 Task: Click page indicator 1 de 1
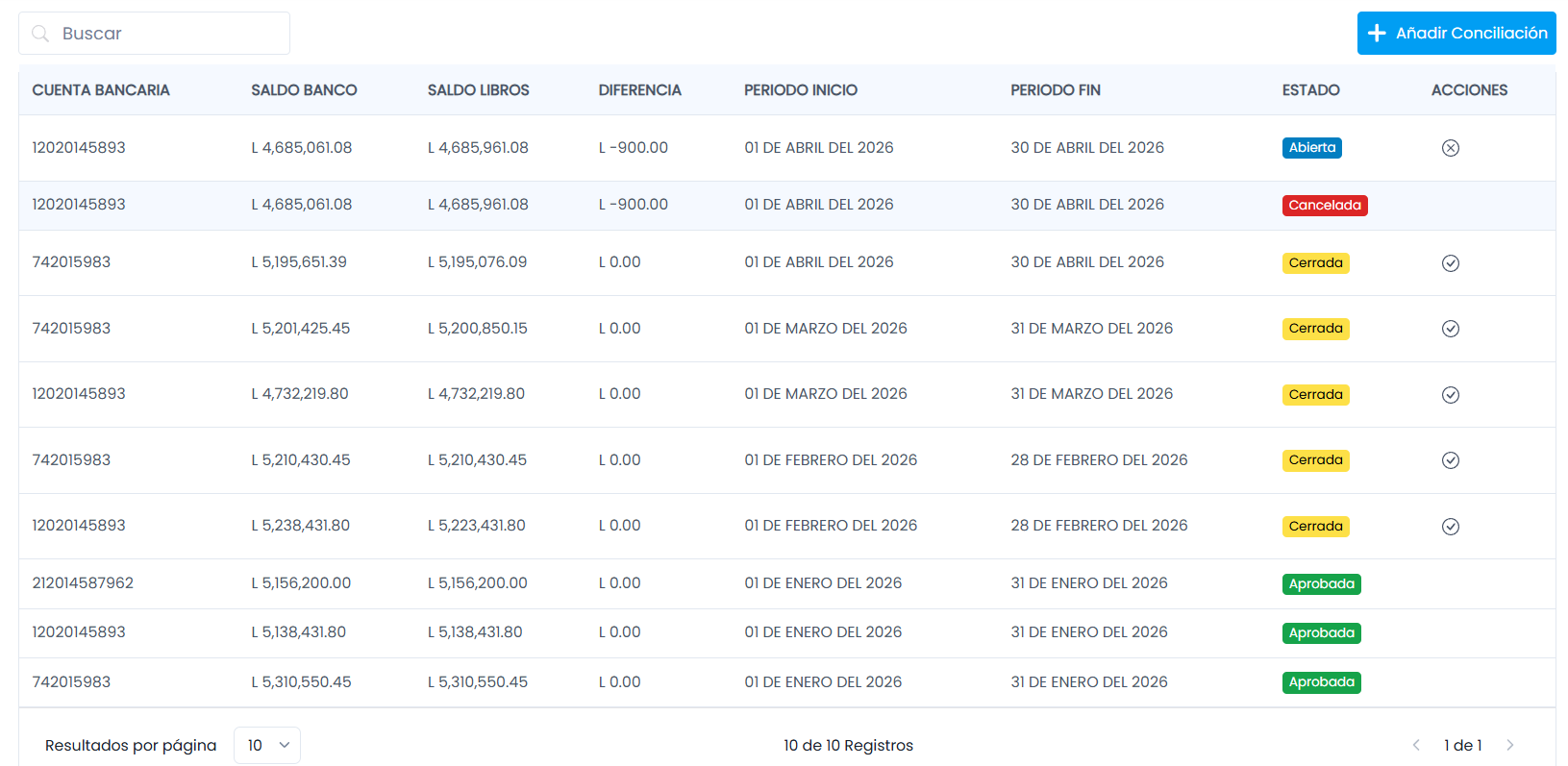1463,746
